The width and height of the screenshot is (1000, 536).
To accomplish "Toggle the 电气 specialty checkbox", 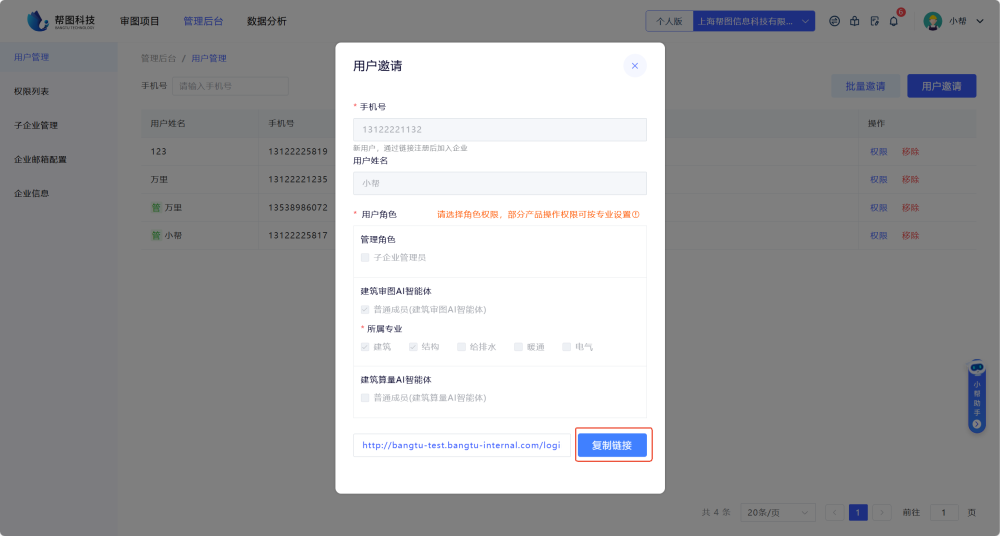I will click(x=566, y=347).
